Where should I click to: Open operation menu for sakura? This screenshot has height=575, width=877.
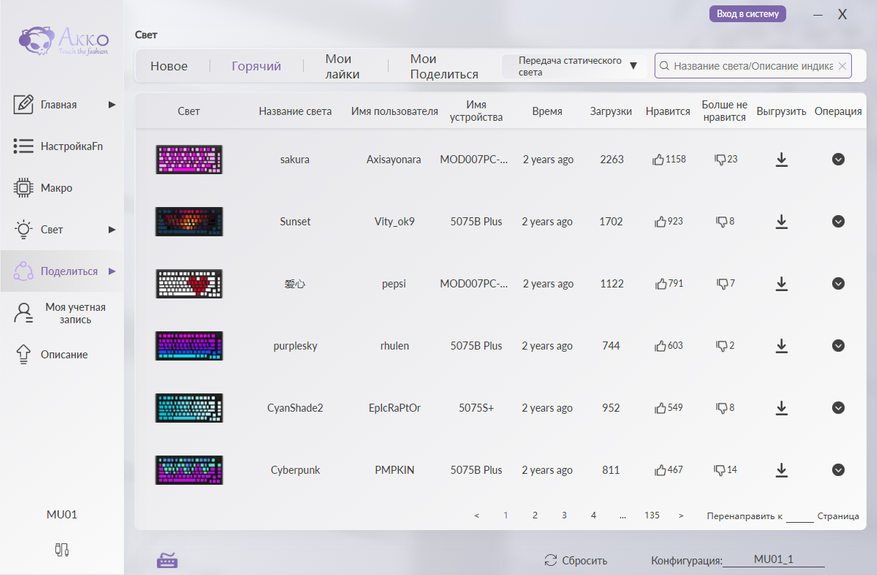point(838,159)
